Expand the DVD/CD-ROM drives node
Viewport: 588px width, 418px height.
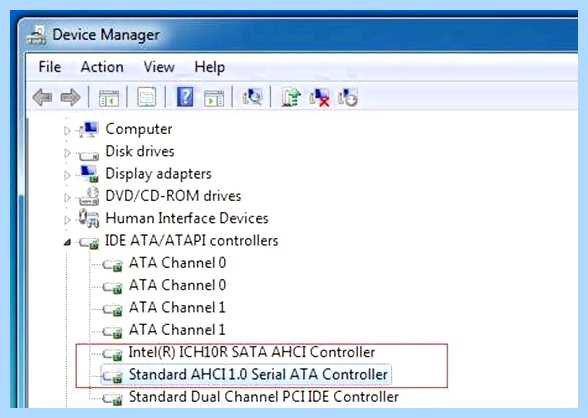(67, 198)
